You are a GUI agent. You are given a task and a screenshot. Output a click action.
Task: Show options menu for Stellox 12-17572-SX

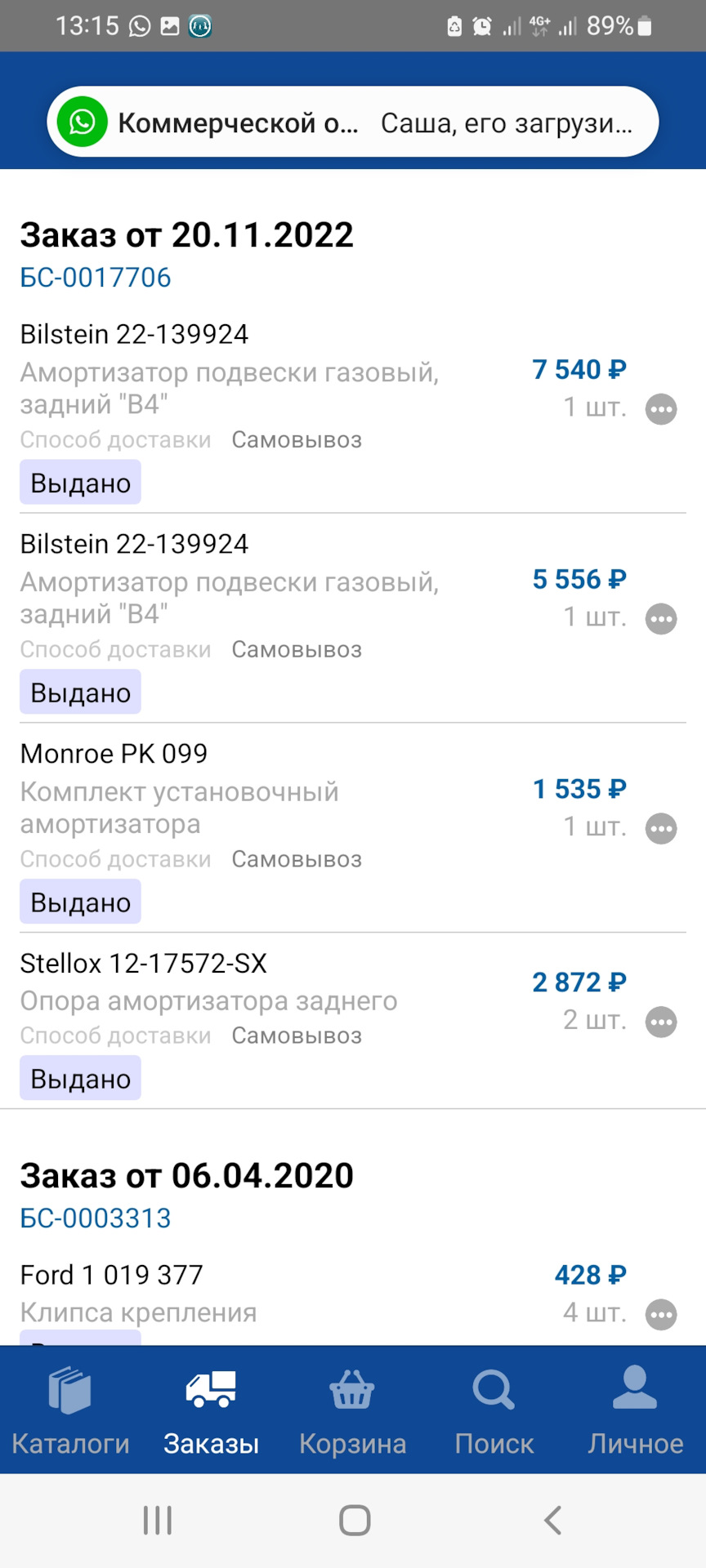pos(661,1022)
